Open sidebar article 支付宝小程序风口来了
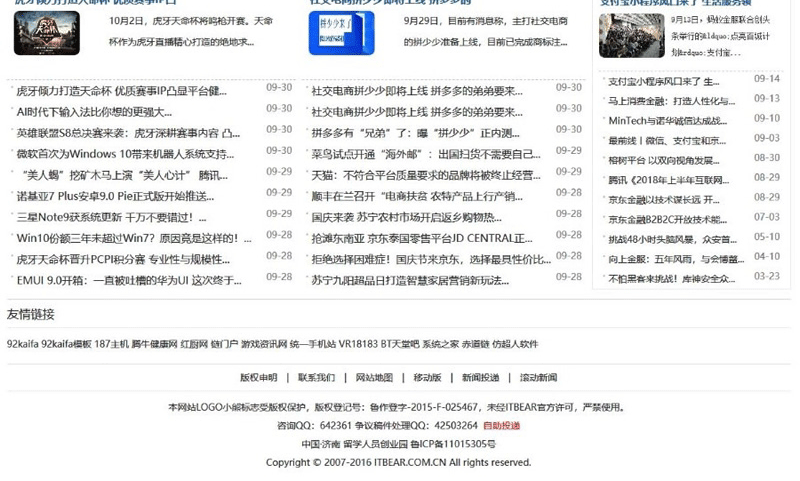Screen dimensions: 800x481 point(663,82)
